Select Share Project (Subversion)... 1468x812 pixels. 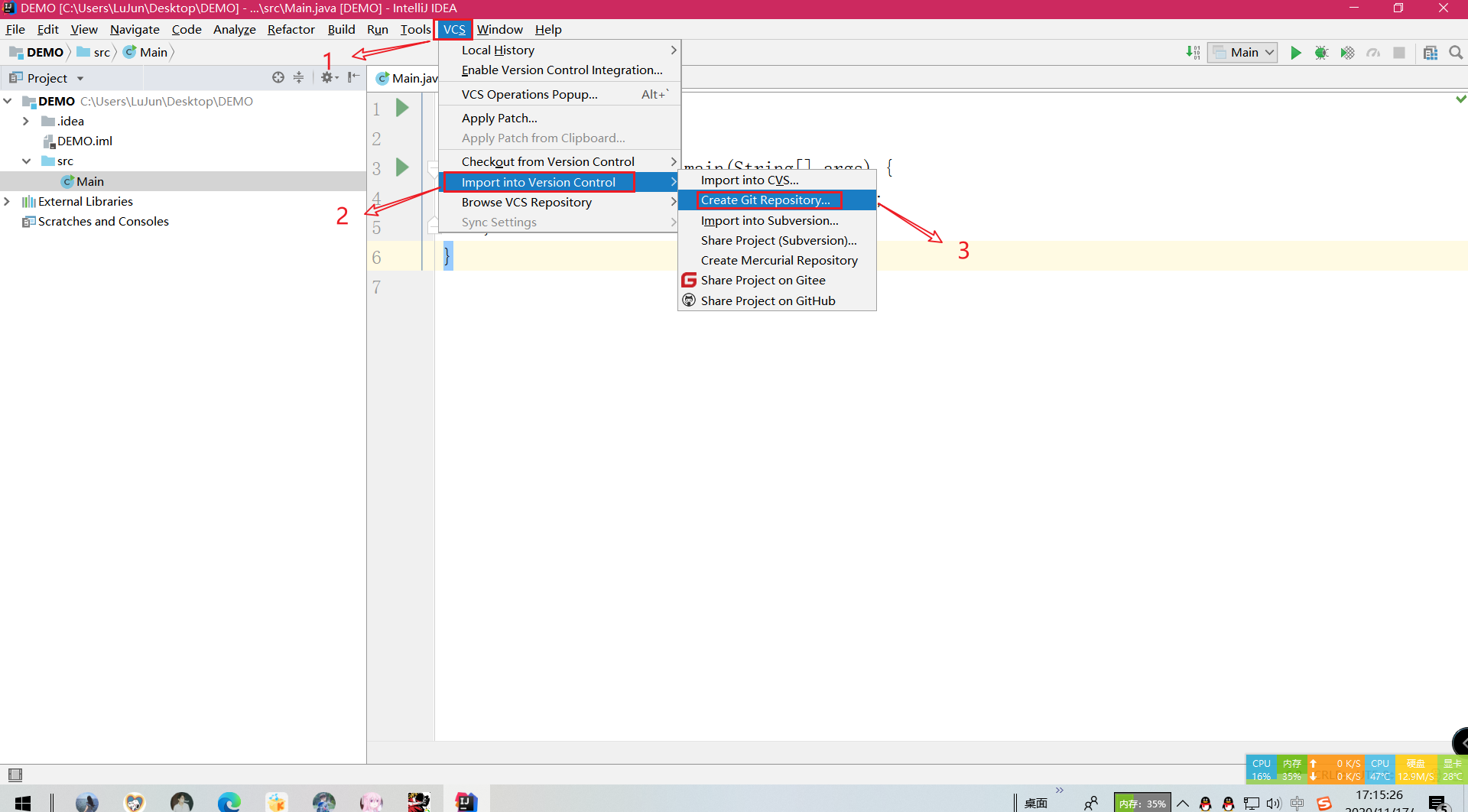point(777,240)
